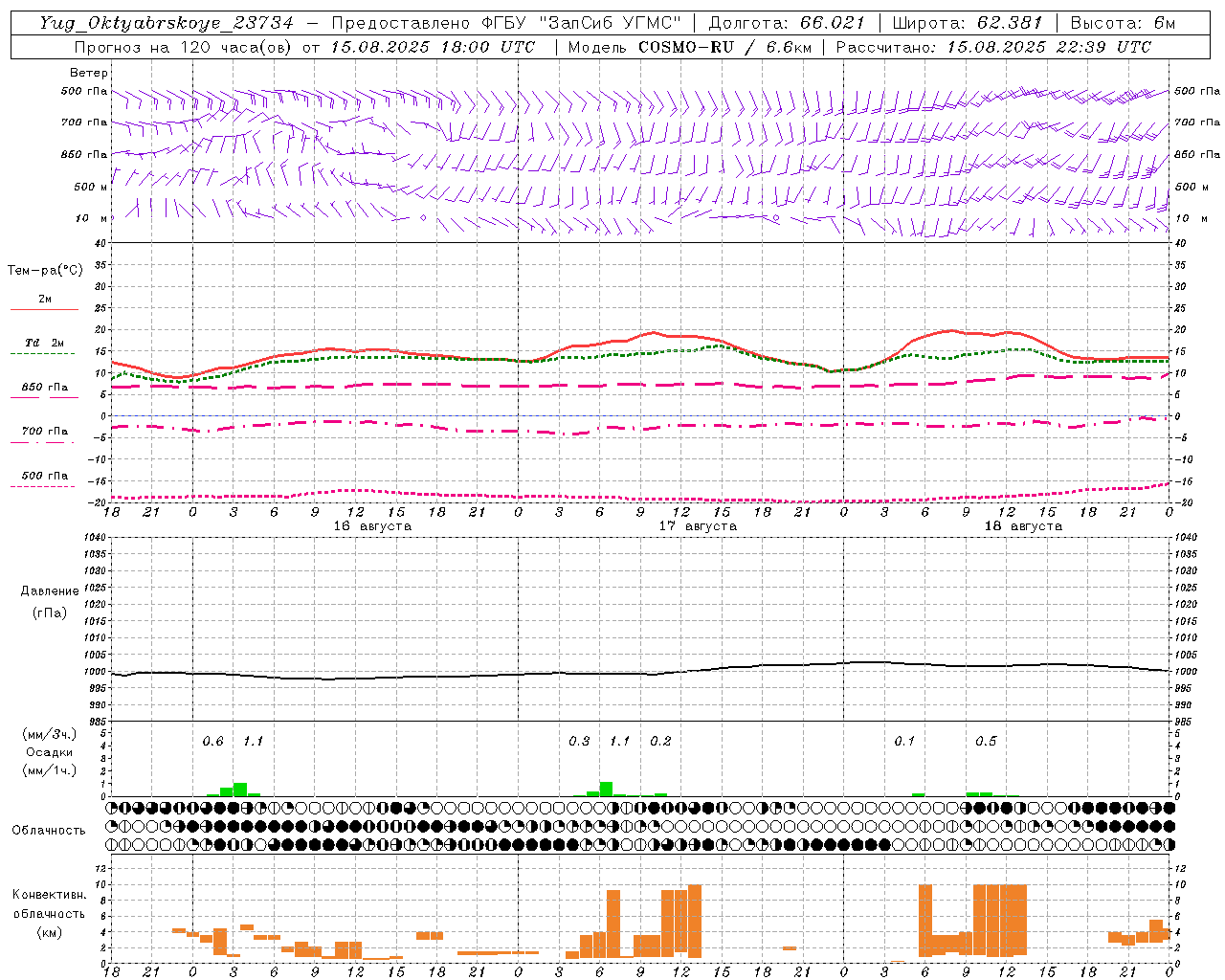The image size is (1225, 980).
Task: Select the "Осадки" precipitation panel label
Action: pyautogui.click(x=50, y=752)
